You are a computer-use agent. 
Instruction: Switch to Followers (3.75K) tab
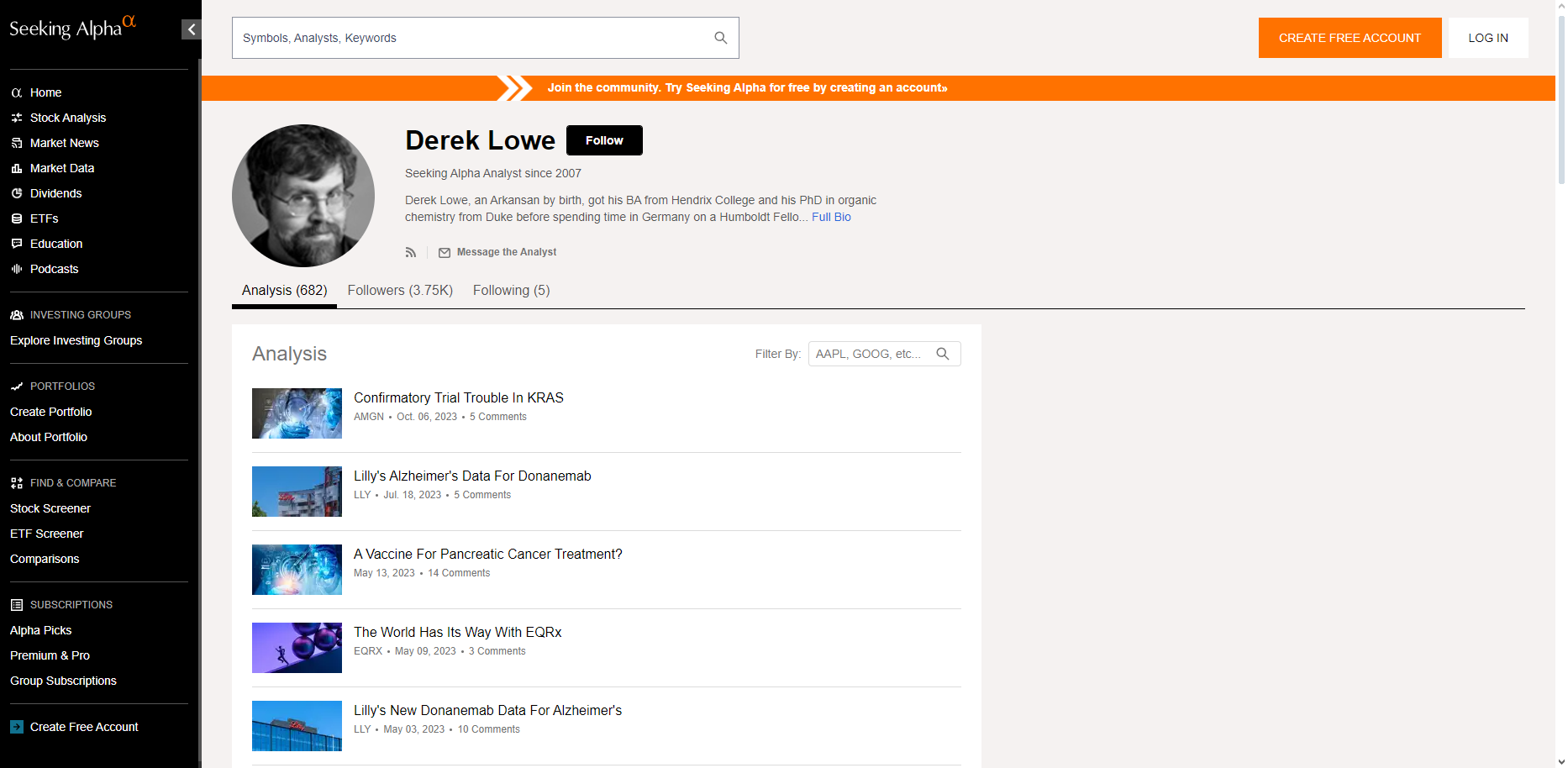[400, 291]
